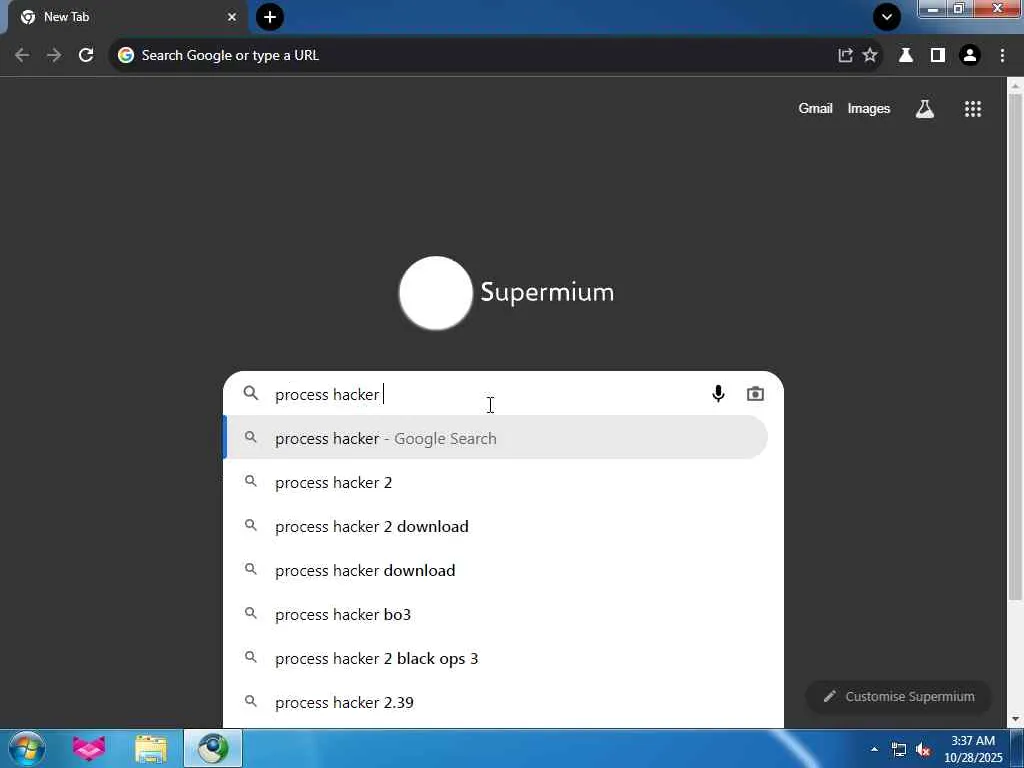Click the browser back arrow
Image resolution: width=1024 pixels, height=768 pixels.
[x=22, y=56]
